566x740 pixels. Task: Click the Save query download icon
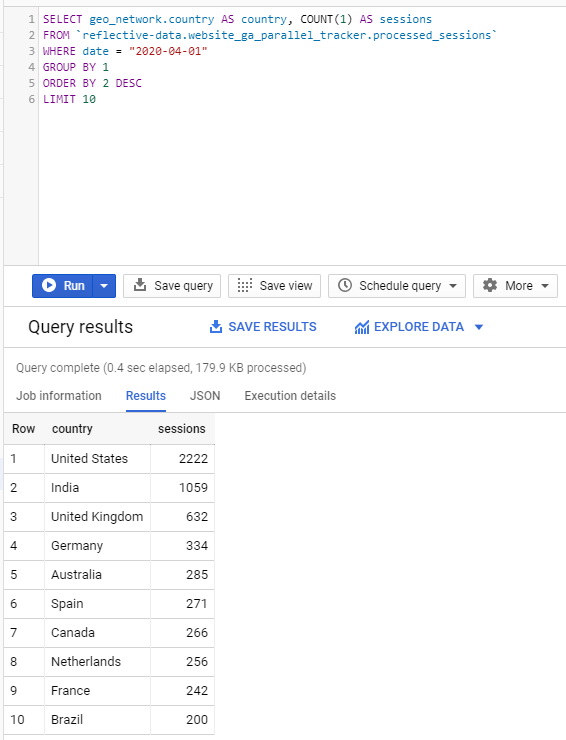coord(140,285)
